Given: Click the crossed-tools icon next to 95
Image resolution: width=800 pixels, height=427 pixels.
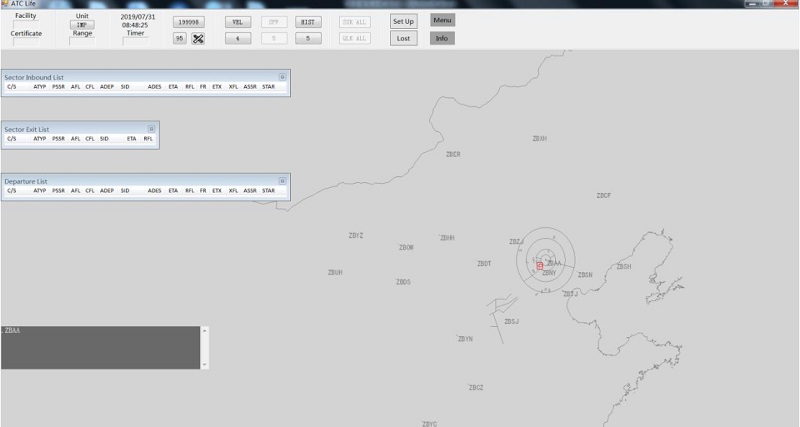Looking at the screenshot, I should (198, 38).
